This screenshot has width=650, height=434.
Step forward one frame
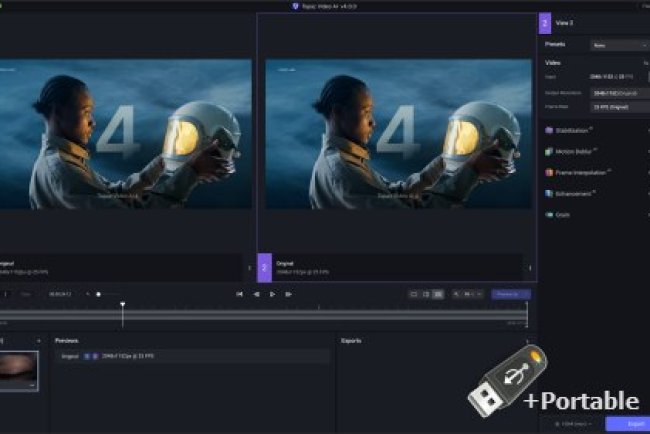pyautogui.click(x=289, y=294)
